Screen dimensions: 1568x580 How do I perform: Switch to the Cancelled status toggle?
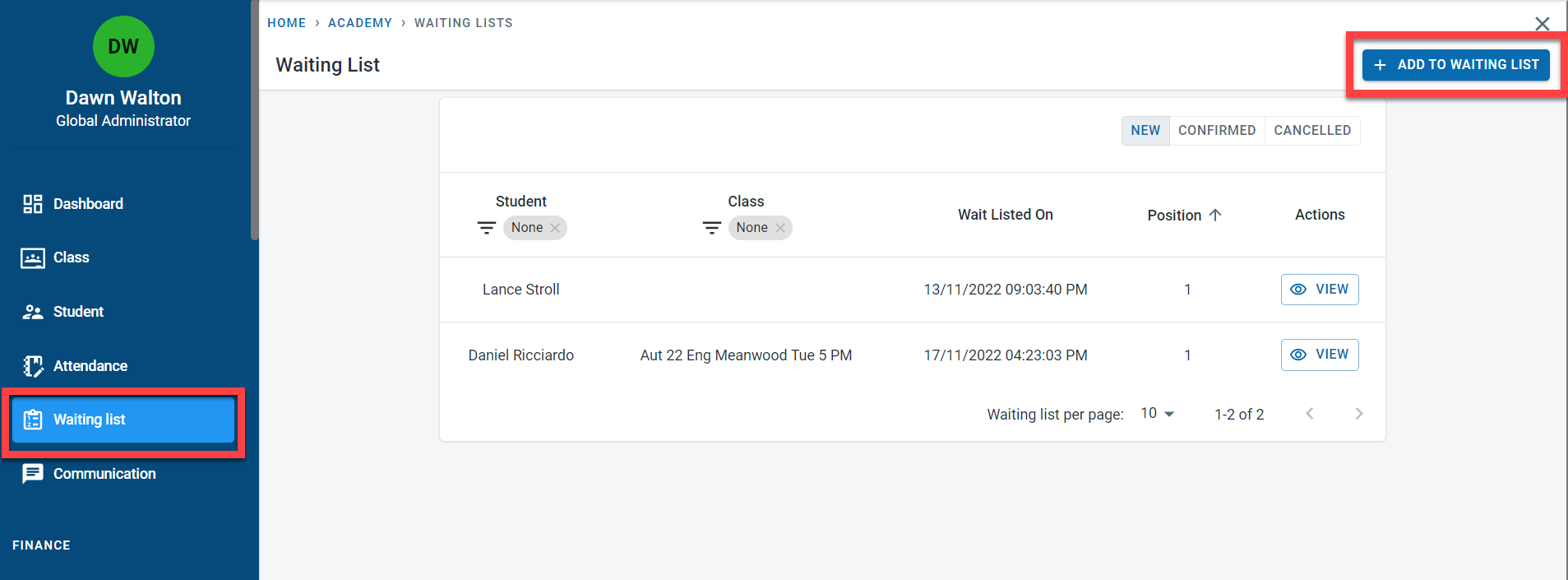tap(1311, 131)
